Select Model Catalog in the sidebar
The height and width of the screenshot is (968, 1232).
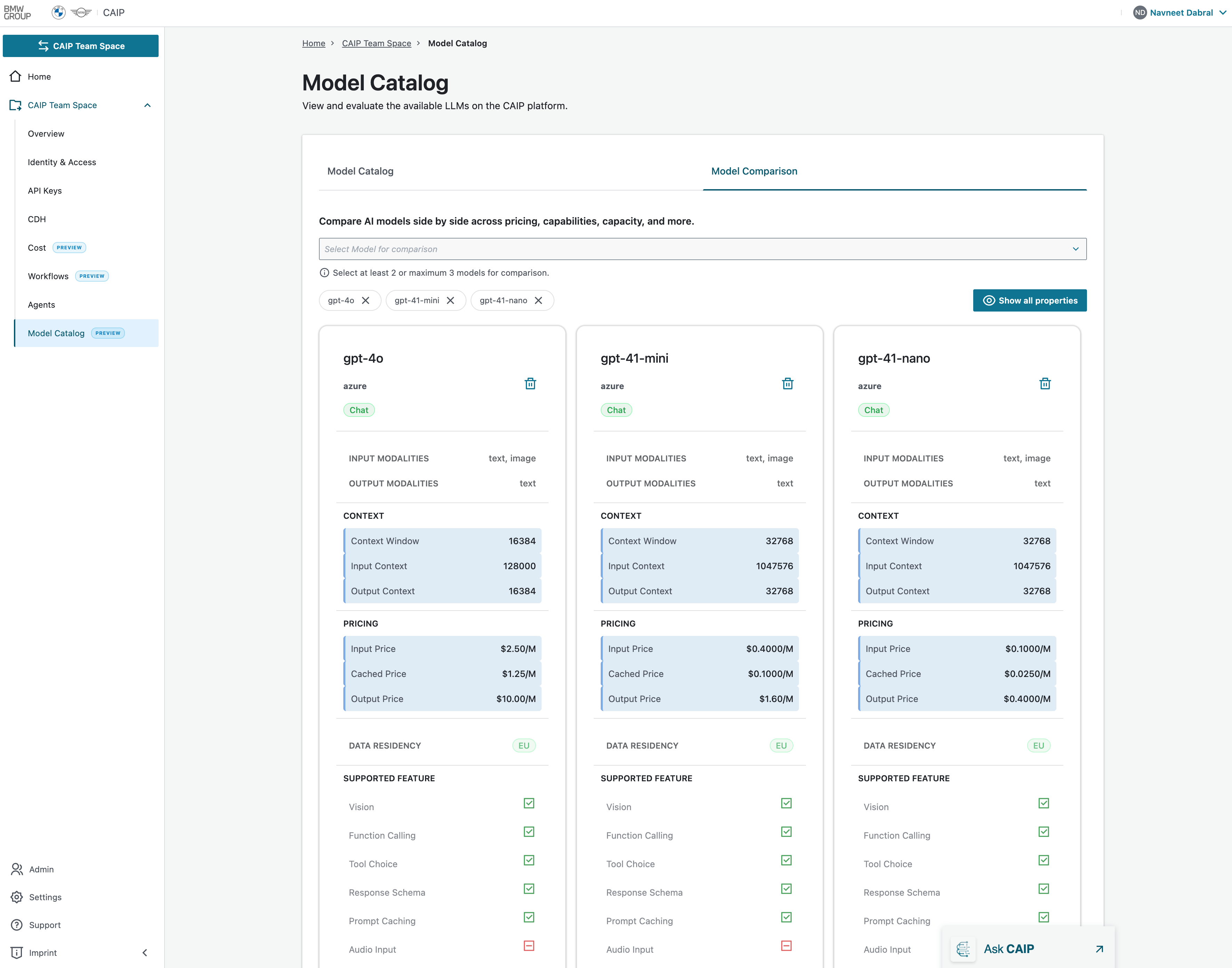pos(87,333)
